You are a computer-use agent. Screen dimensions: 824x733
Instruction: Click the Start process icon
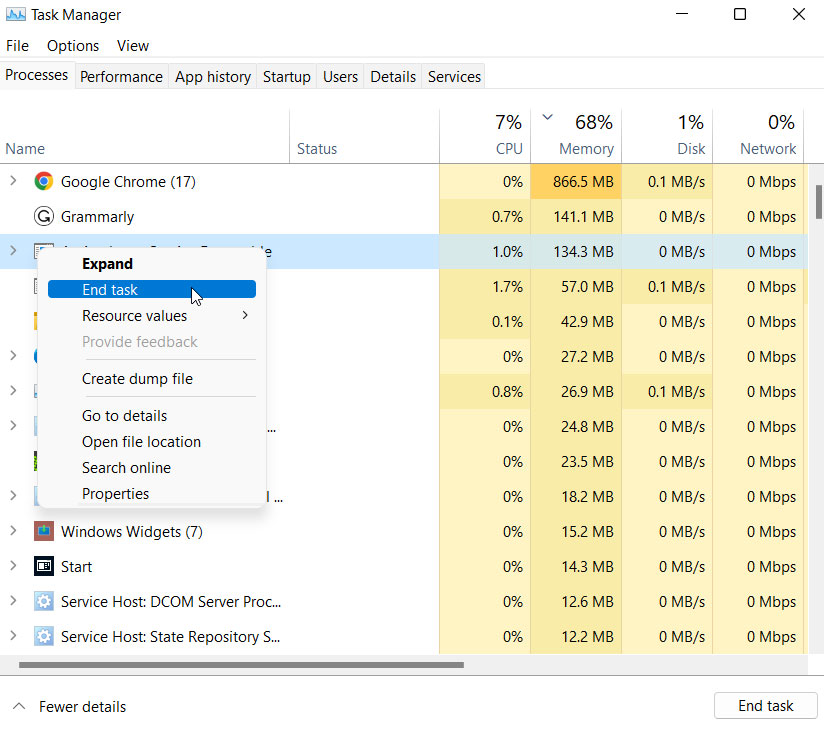tap(44, 566)
